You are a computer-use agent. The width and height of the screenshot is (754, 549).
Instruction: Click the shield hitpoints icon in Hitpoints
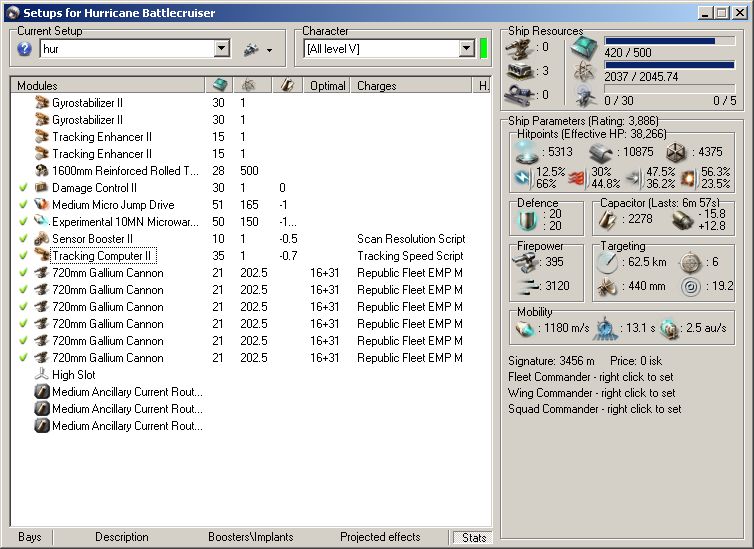pos(525,152)
